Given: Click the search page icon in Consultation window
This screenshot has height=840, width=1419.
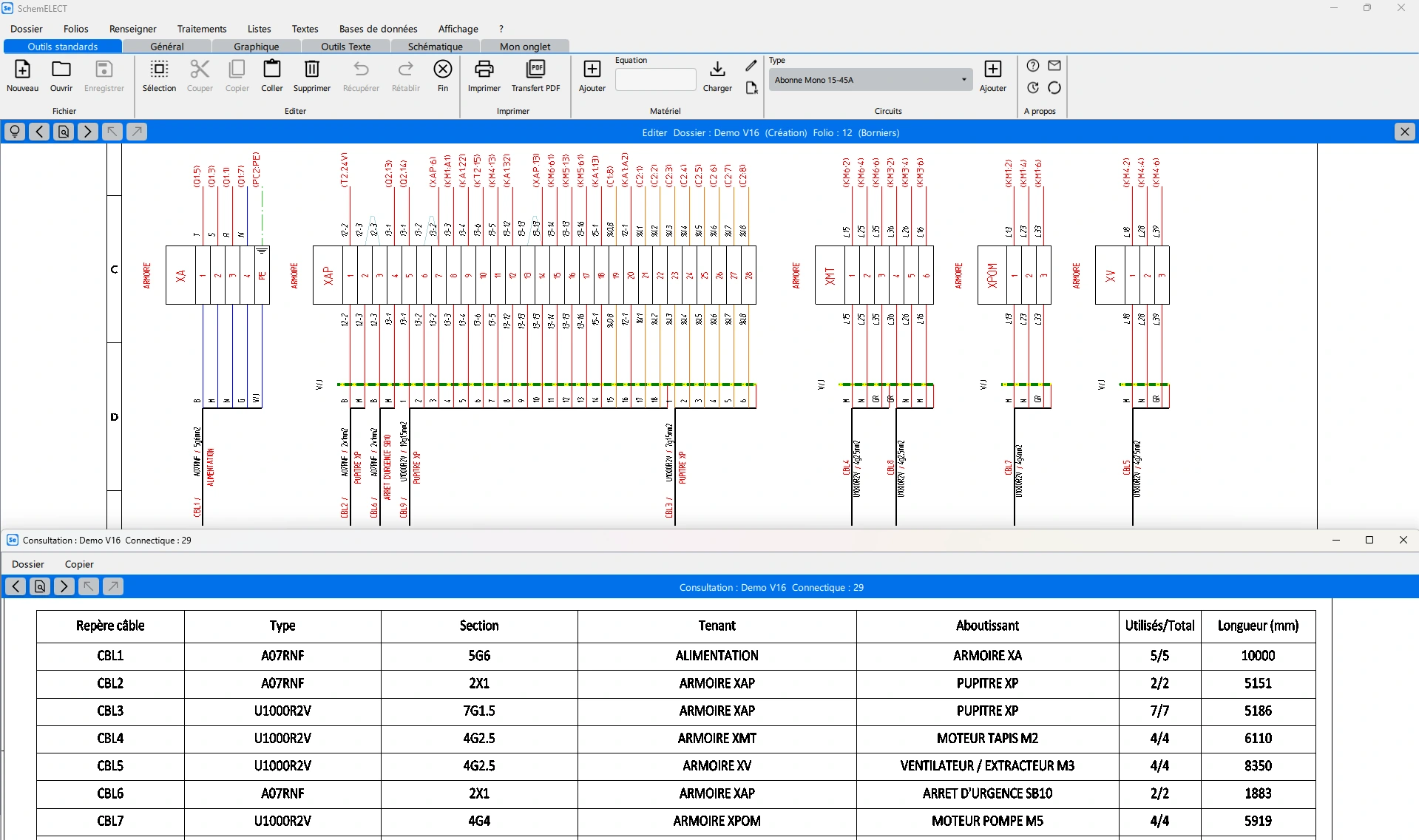Looking at the screenshot, I should 40,586.
